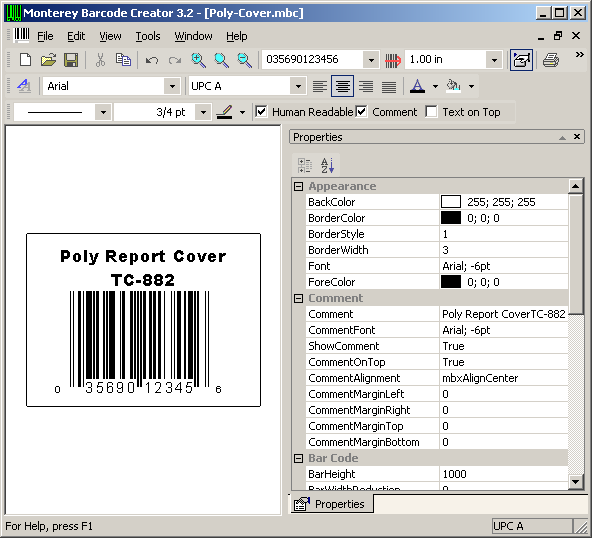The height and width of the screenshot is (538, 592).
Task: Click the Save floppy disk icon
Action: 71,60
